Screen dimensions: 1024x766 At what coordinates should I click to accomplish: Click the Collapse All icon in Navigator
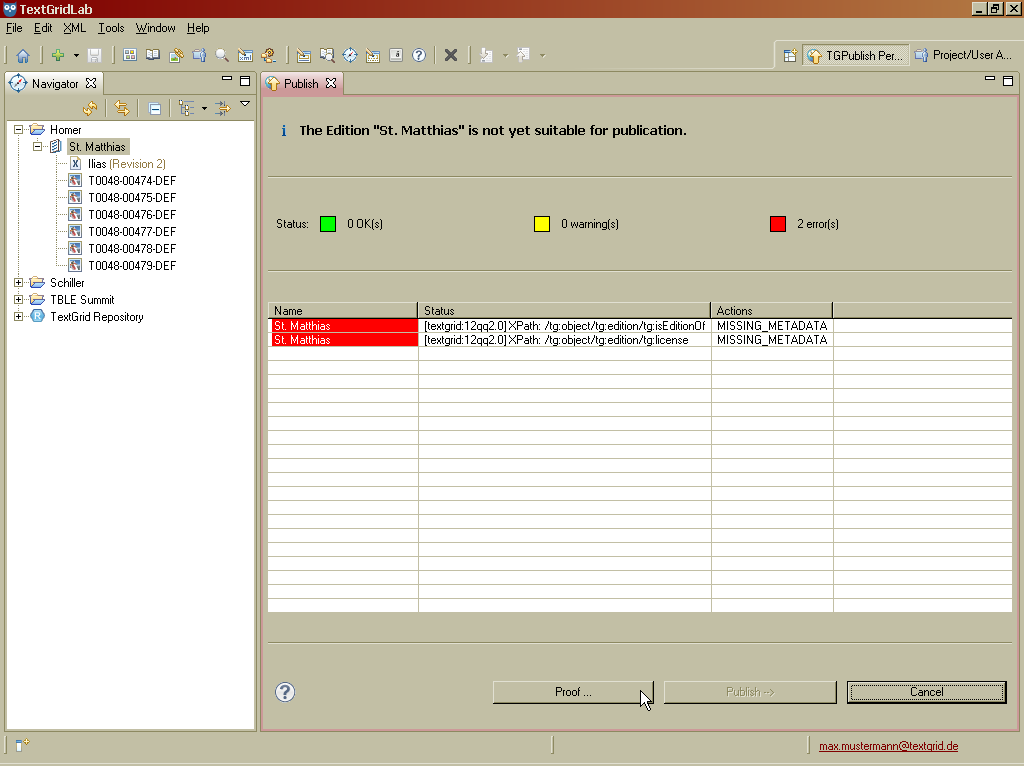(155, 108)
